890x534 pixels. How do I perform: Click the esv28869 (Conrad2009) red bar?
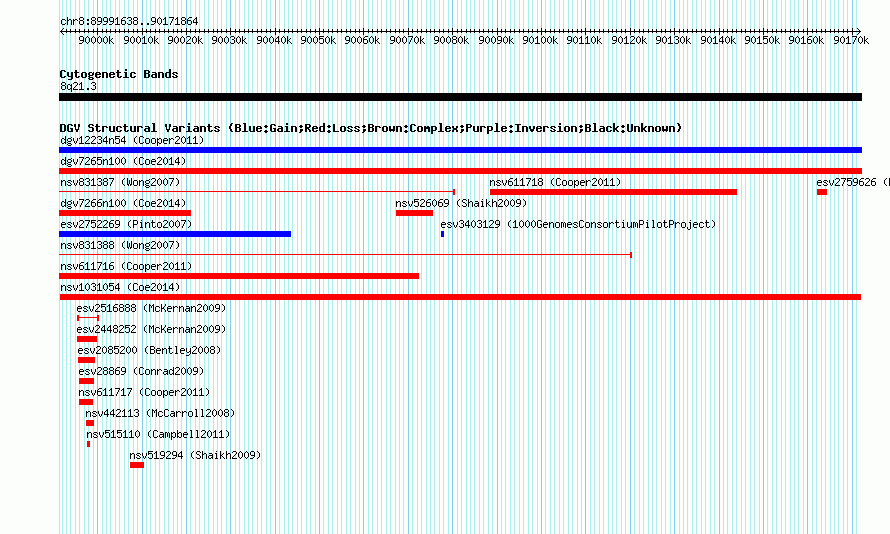pyautogui.click(x=86, y=381)
